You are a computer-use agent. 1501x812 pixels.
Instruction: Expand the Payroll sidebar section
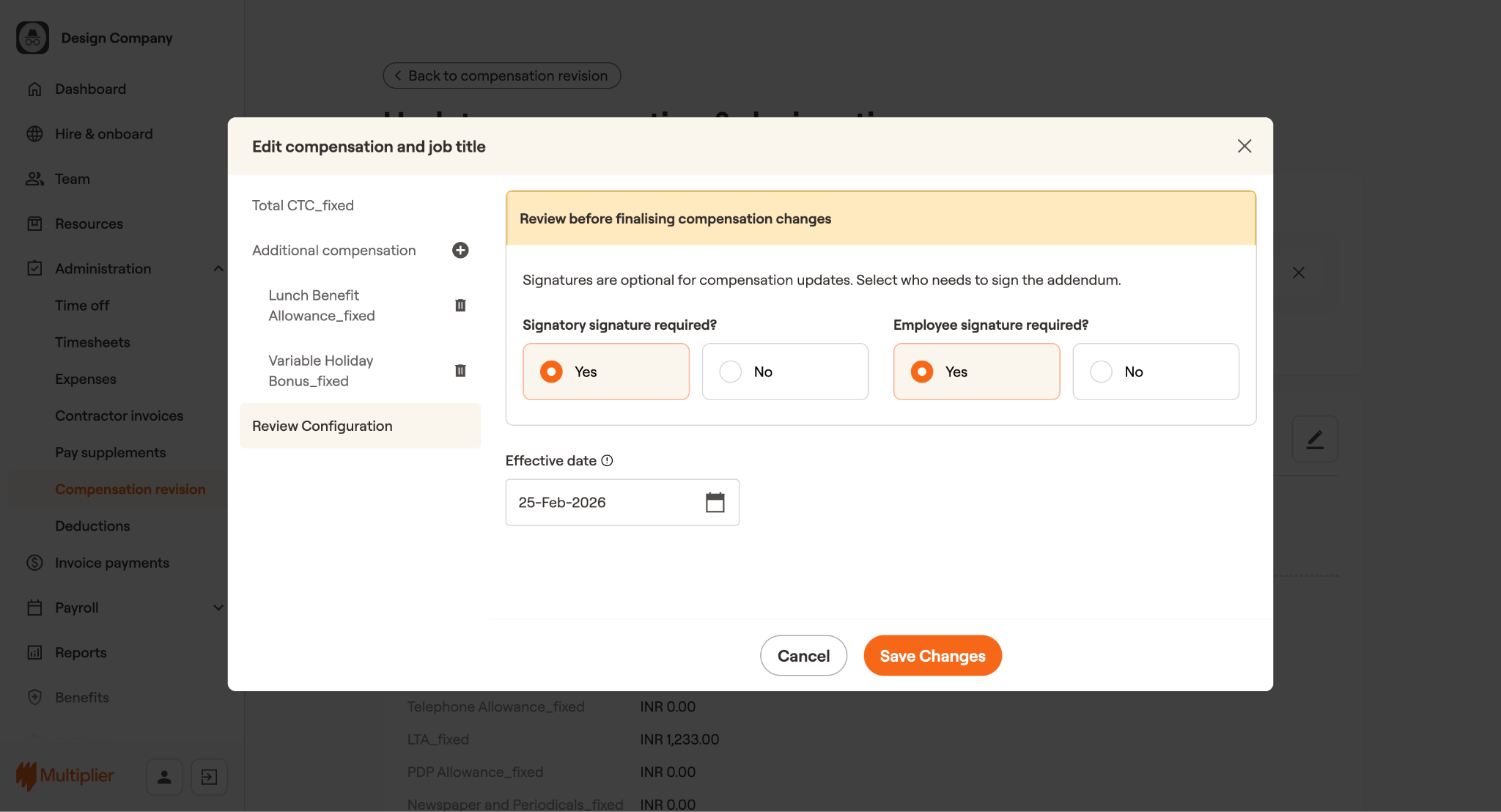218,608
